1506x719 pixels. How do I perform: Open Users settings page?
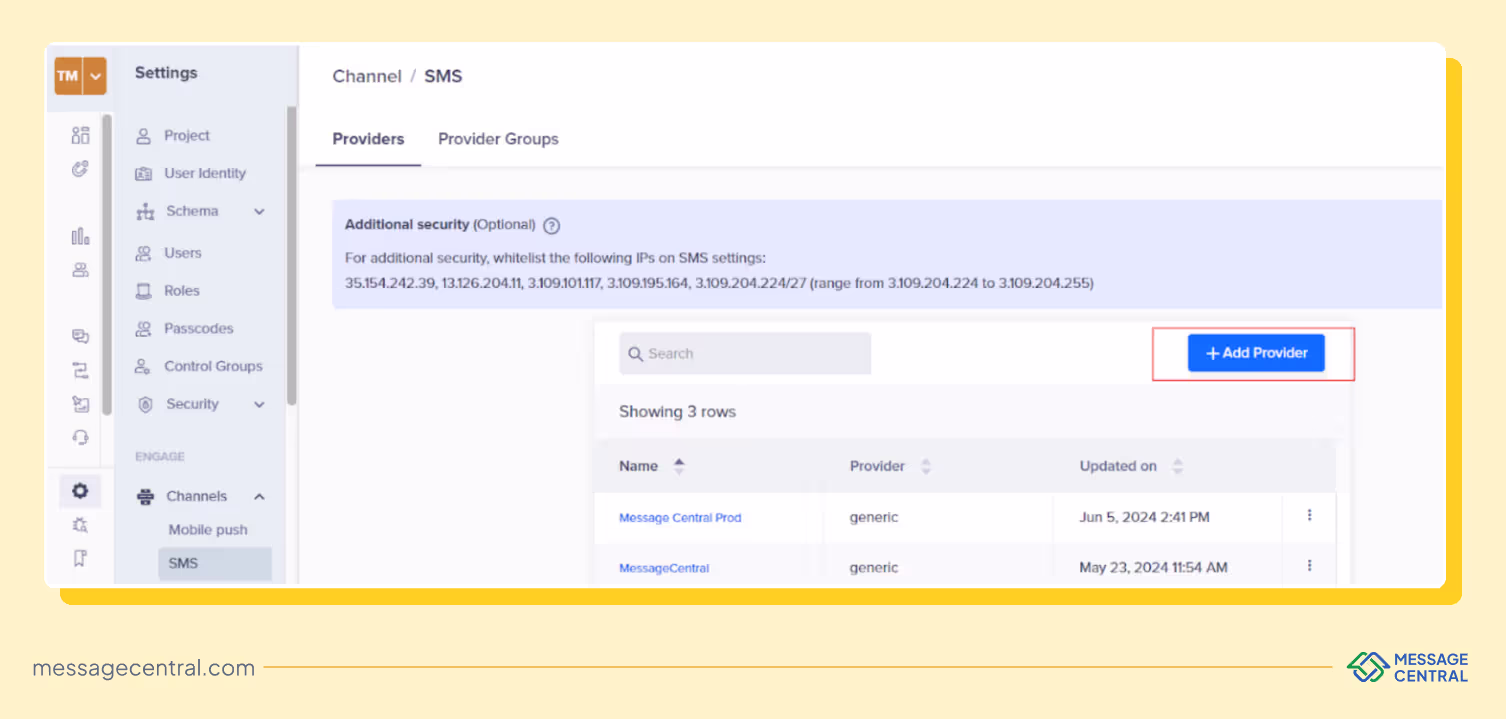[183, 253]
